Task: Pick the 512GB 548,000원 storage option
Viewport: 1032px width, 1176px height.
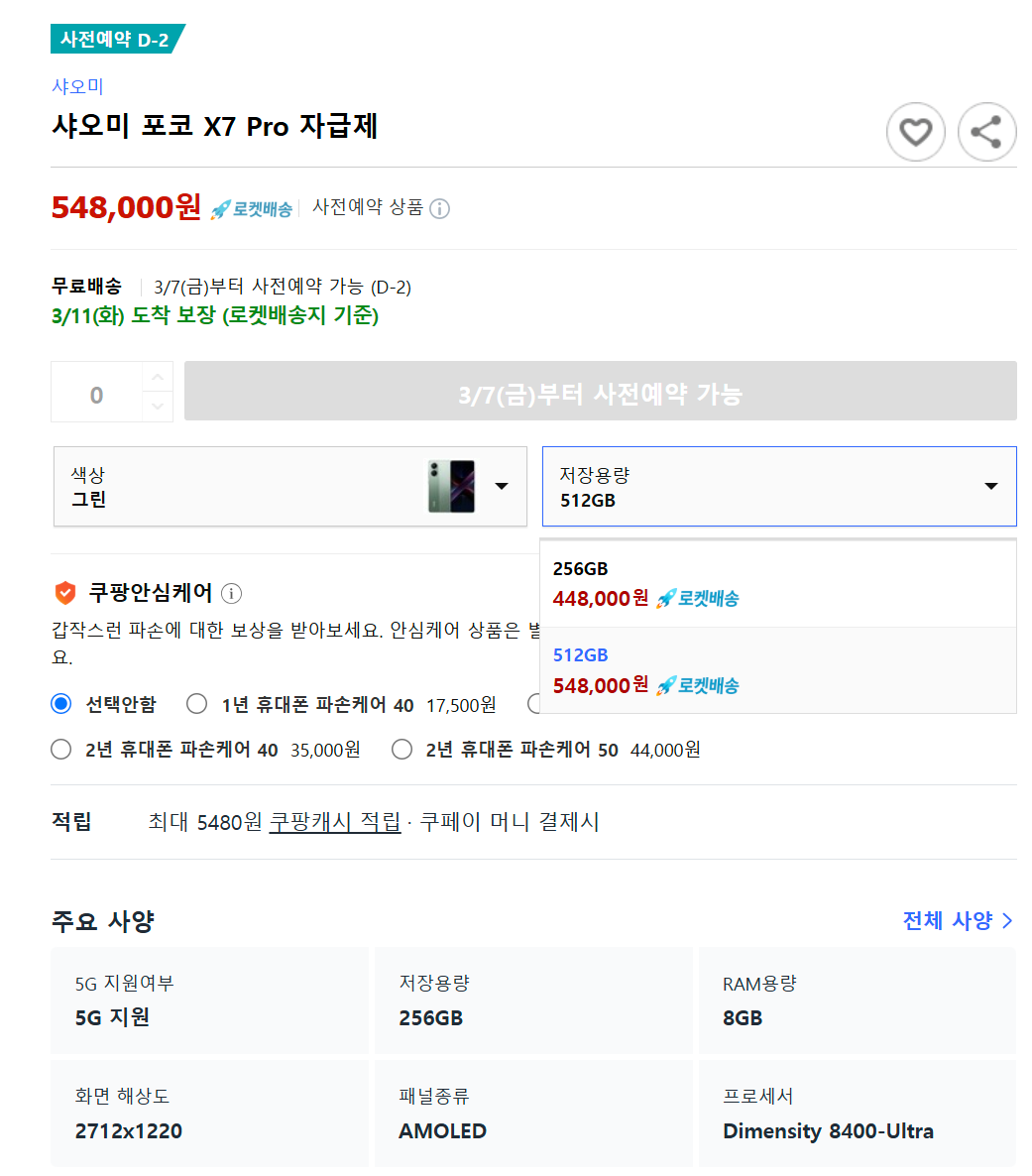Action: click(x=778, y=670)
